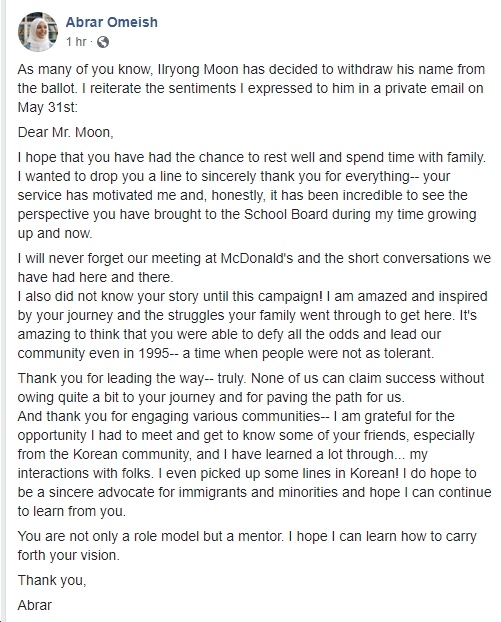Click the year '1995' in the post text

[x=154, y=353]
